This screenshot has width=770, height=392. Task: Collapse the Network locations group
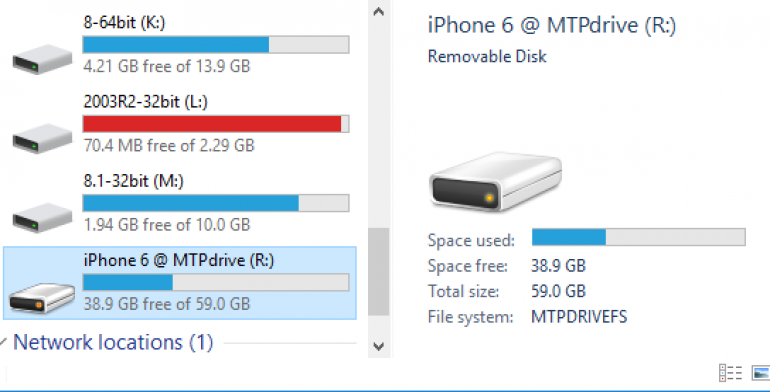pyautogui.click(x=4, y=342)
